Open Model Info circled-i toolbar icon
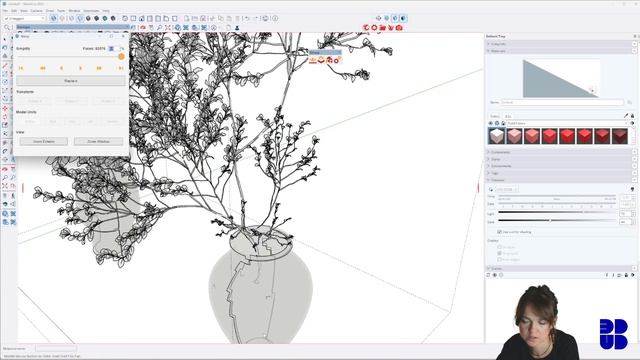Image resolution: width=640 pixels, height=360 pixels. (x=275, y=18)
